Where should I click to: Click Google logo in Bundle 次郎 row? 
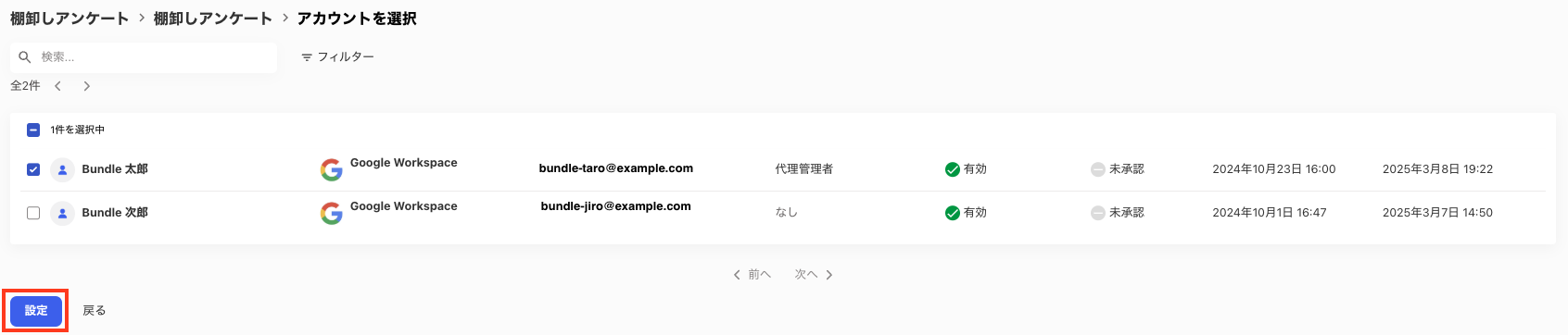[x=331, y=214]
